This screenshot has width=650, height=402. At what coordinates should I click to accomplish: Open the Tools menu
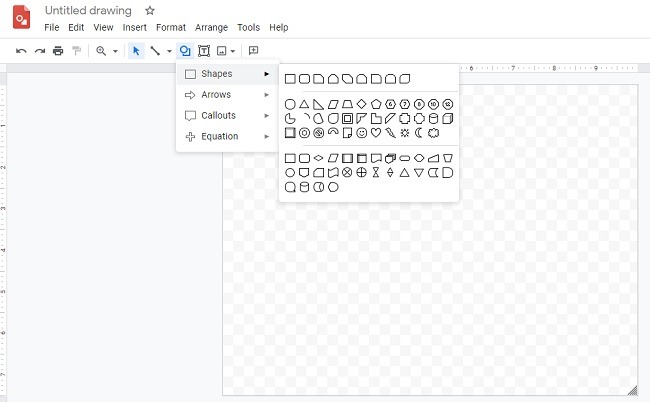point(248,28)
